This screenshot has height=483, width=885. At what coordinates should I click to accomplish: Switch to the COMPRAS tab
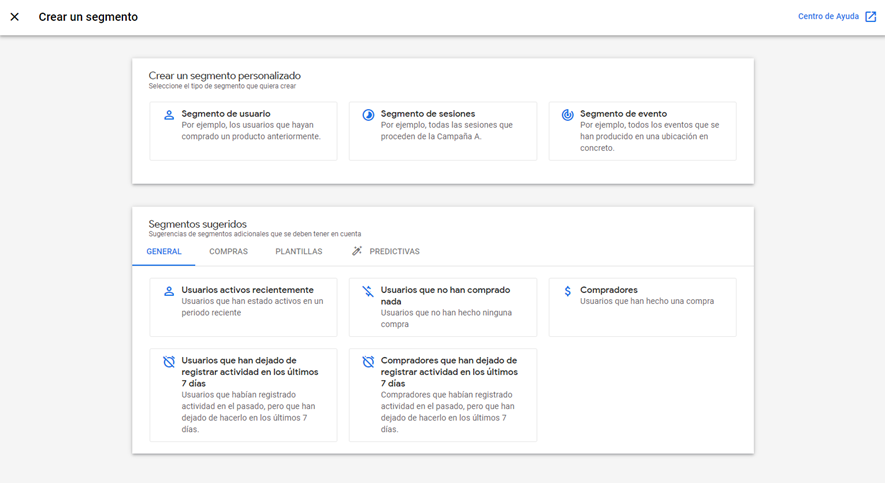229,252
